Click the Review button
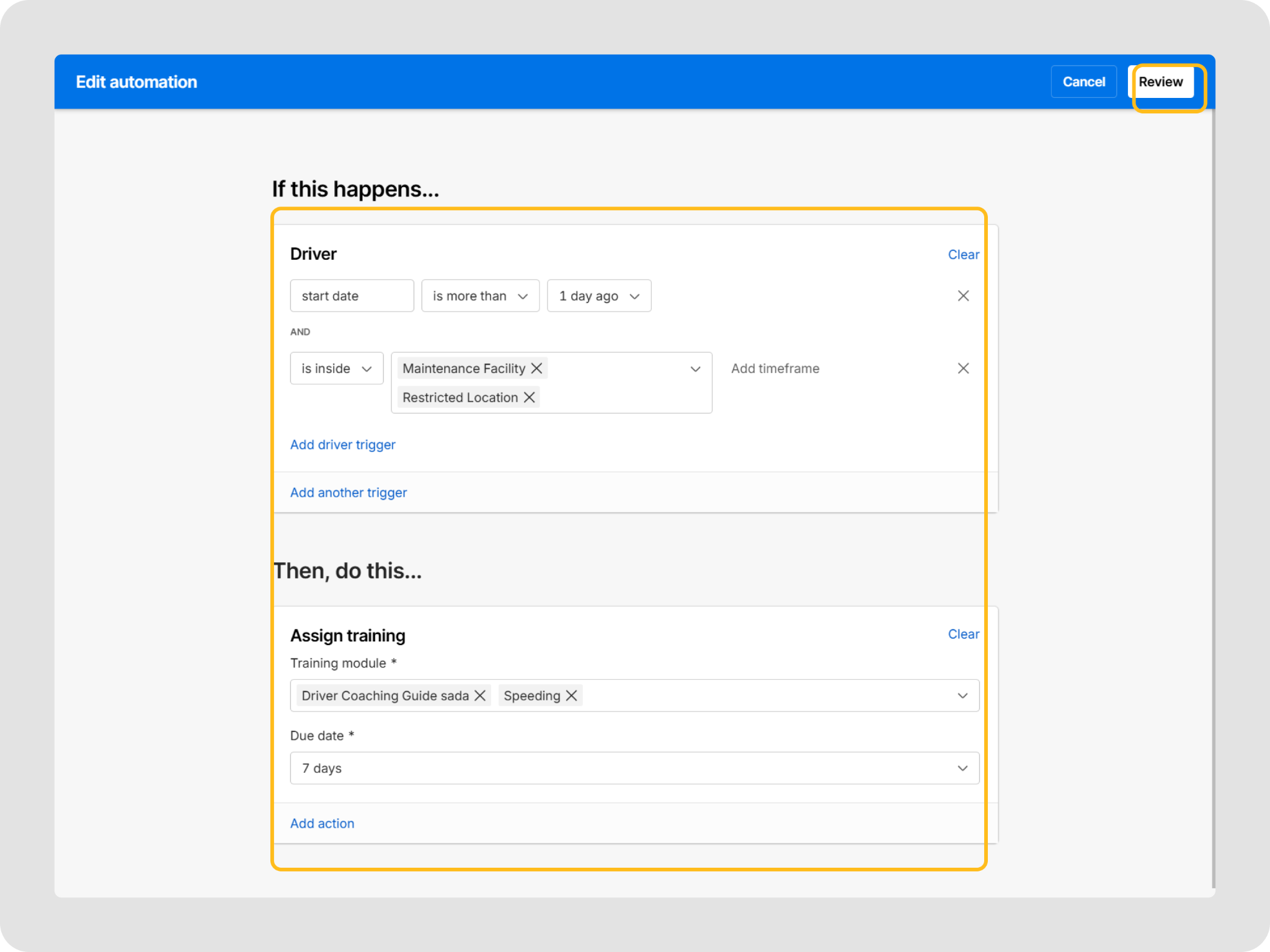Image resolution: width=1270 pixels, height=952 pixels. tap(1160, 82)
